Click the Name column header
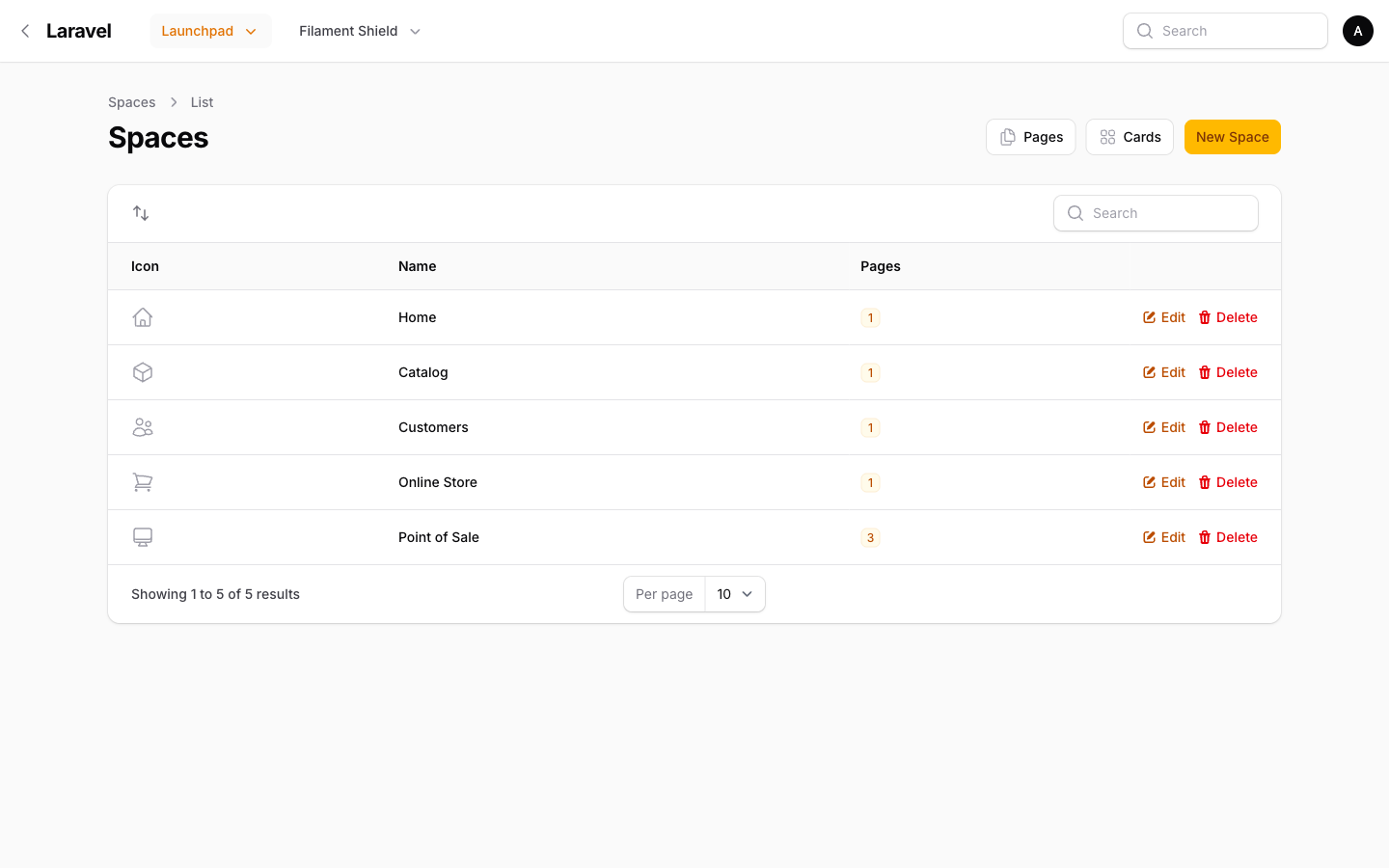Image resolution: width=1389 pixels, height=868 pixels. 417,266
